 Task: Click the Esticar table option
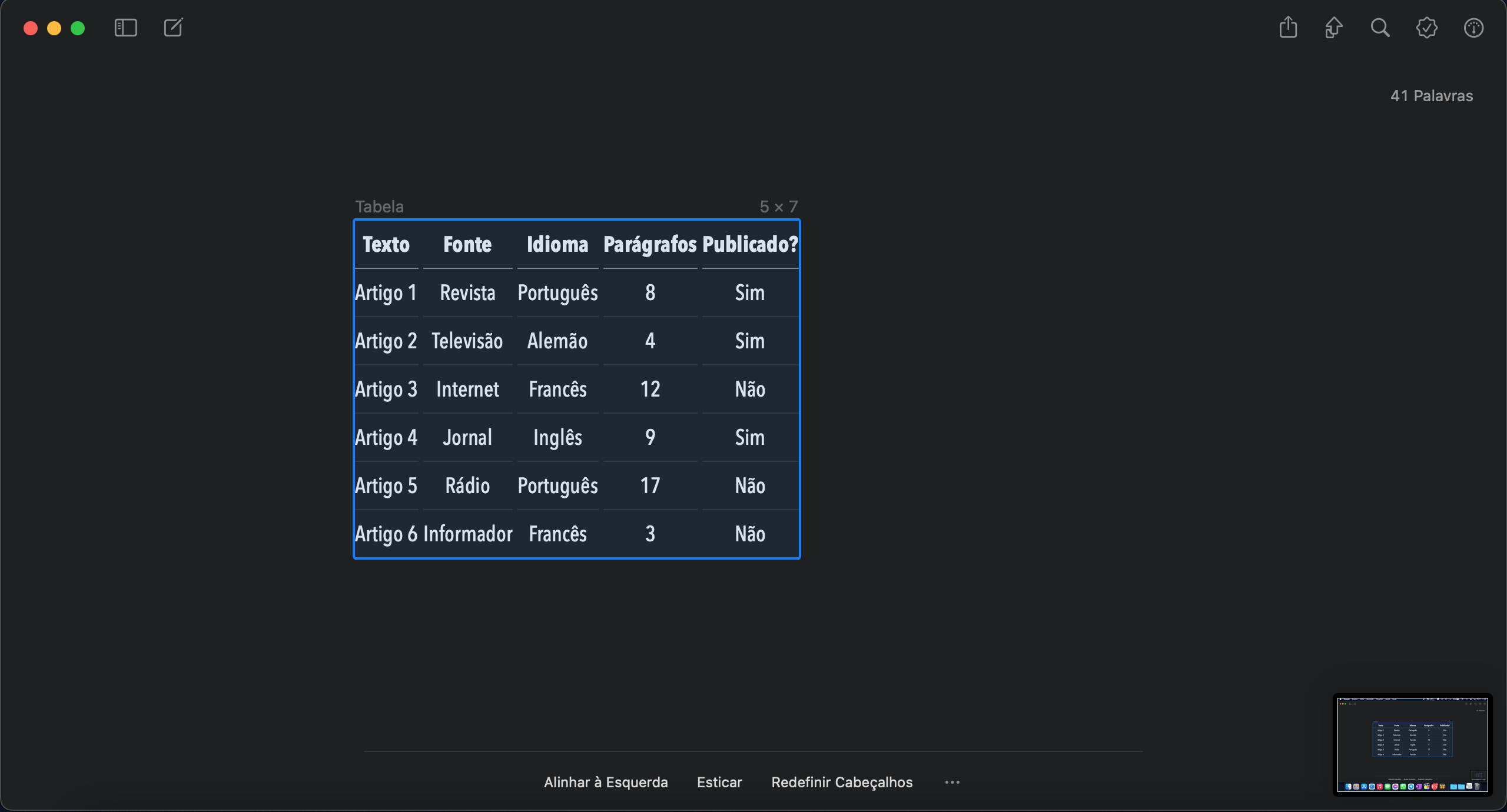pyautogui.click(x=719, y=782)
